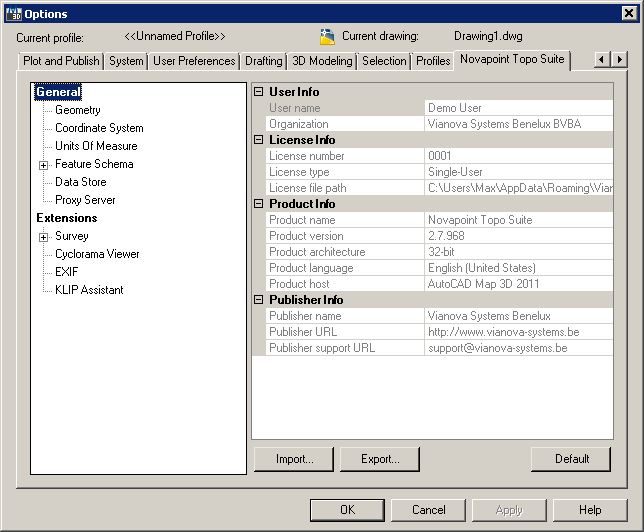Click the License type value Single-User
Screen dimensions: 644x532
519,172
